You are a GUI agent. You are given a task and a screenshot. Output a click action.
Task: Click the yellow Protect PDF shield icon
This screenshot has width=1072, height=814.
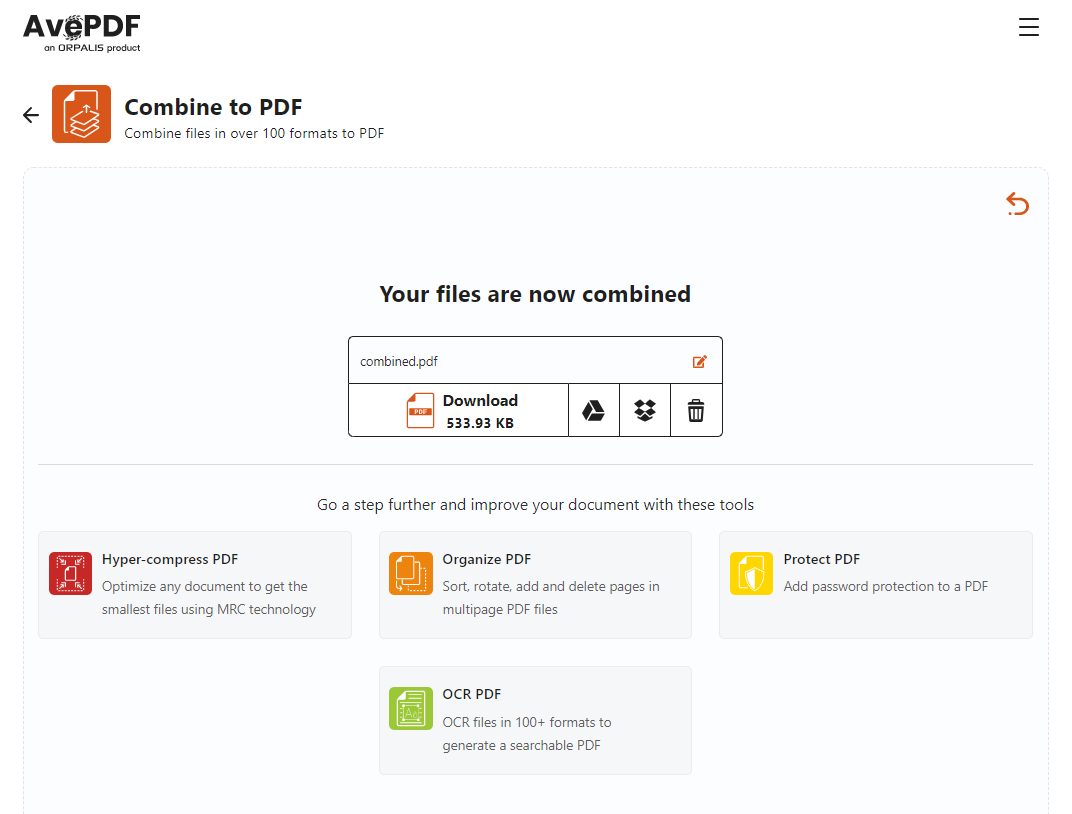[751, 573]
